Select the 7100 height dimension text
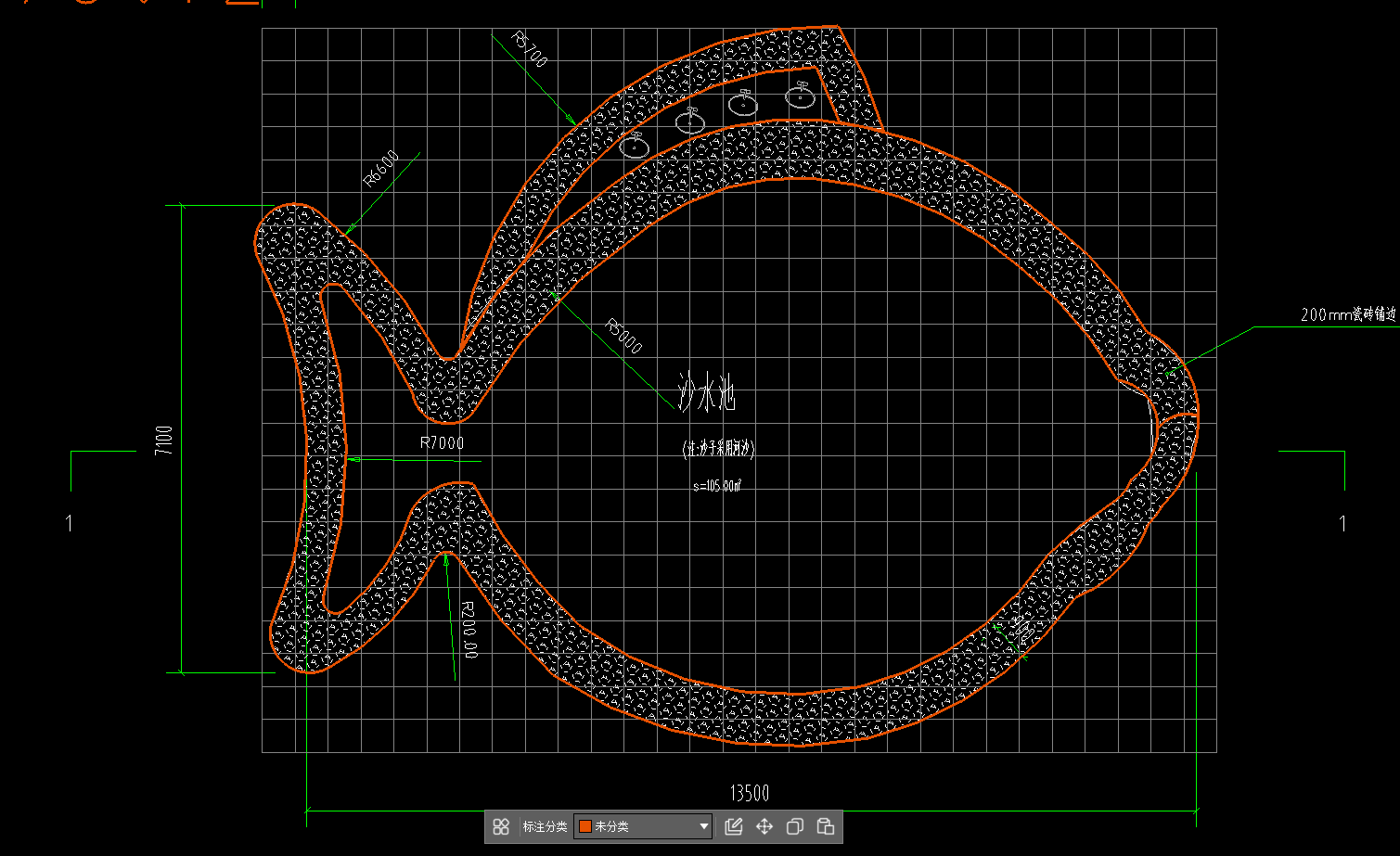 point(165,440)
